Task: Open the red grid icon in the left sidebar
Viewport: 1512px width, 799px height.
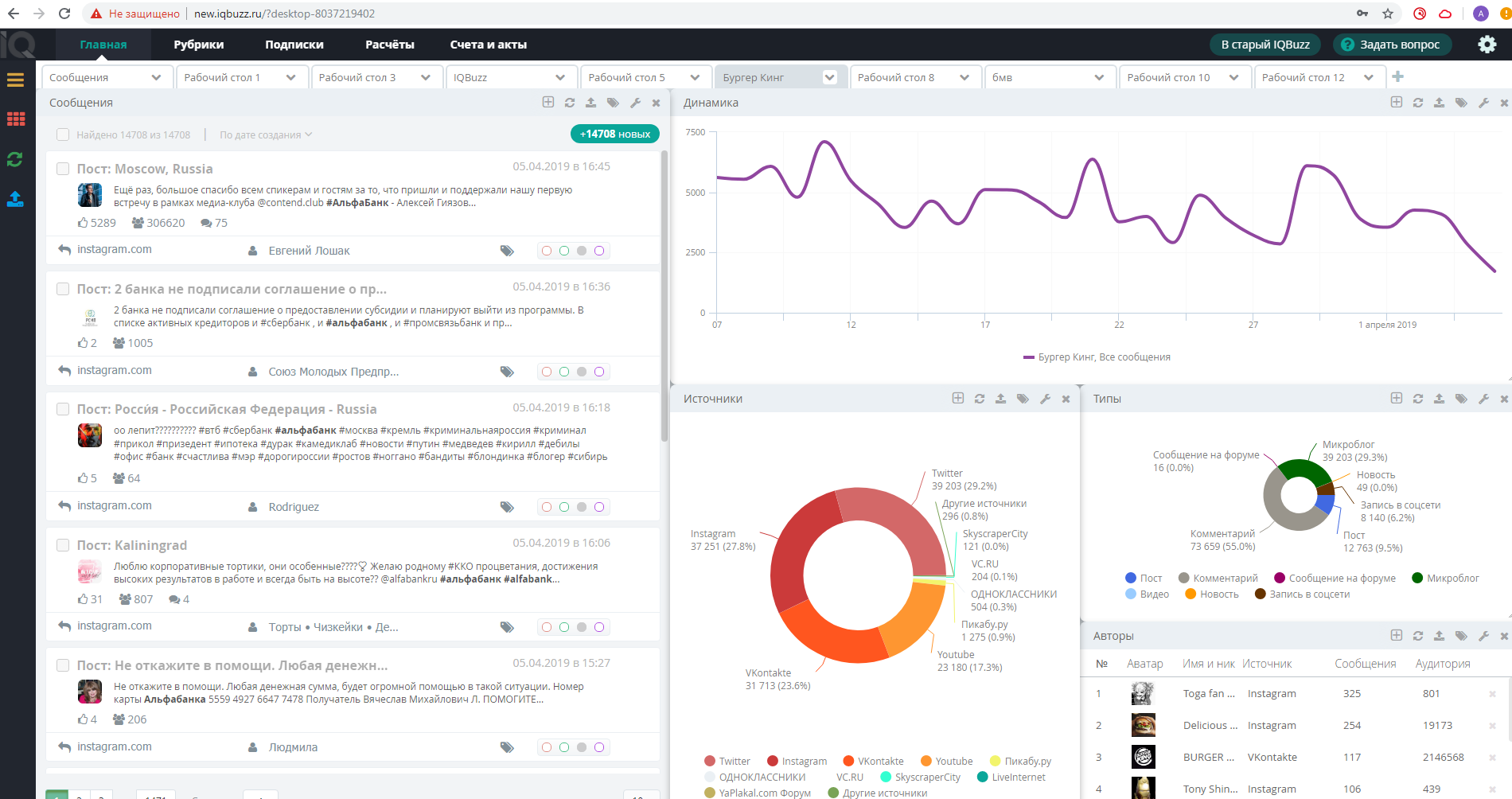Action: (15, 119)
